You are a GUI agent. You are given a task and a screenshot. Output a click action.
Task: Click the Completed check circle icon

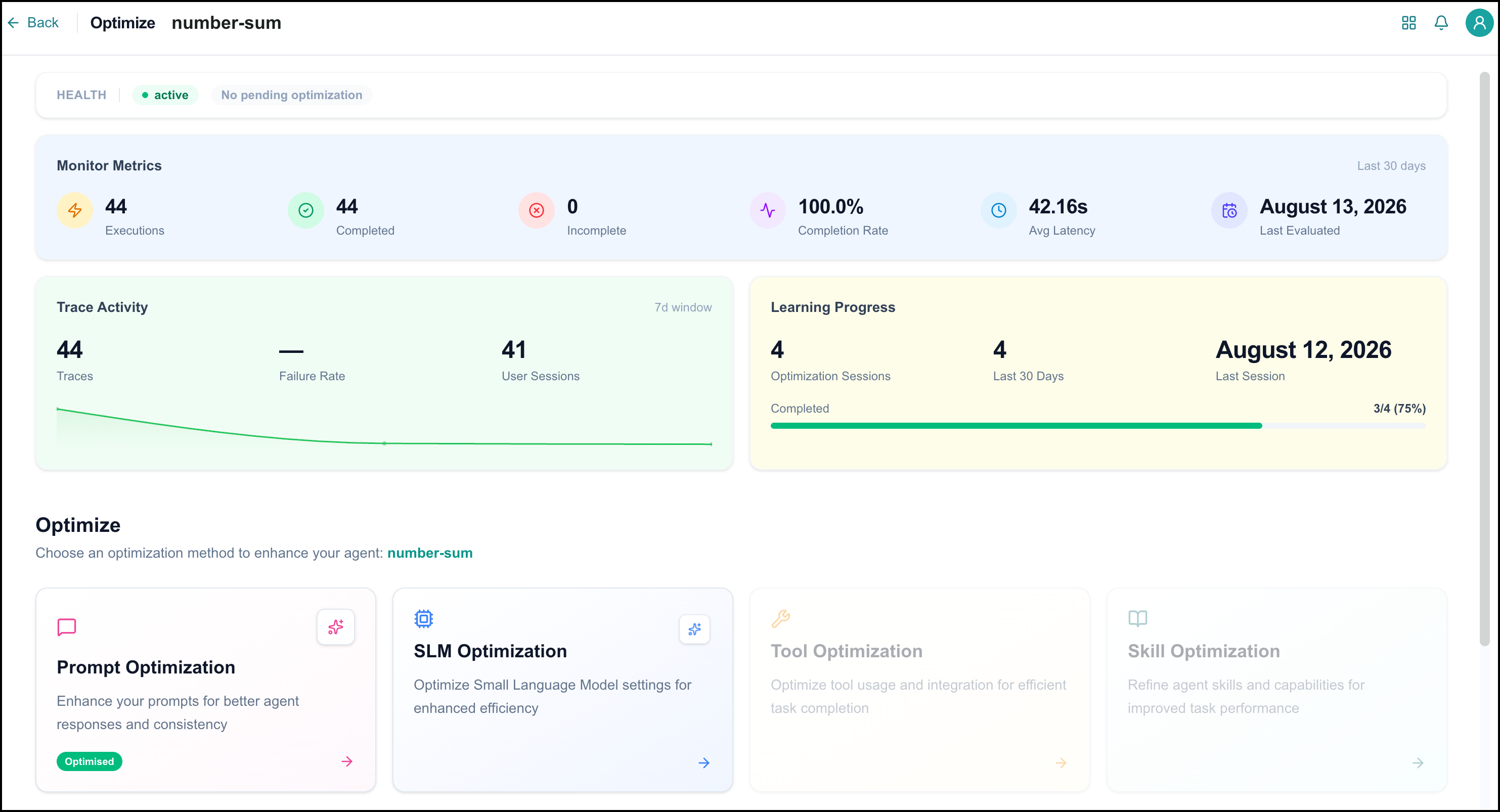pyautogui.click(x=305, y=210)
